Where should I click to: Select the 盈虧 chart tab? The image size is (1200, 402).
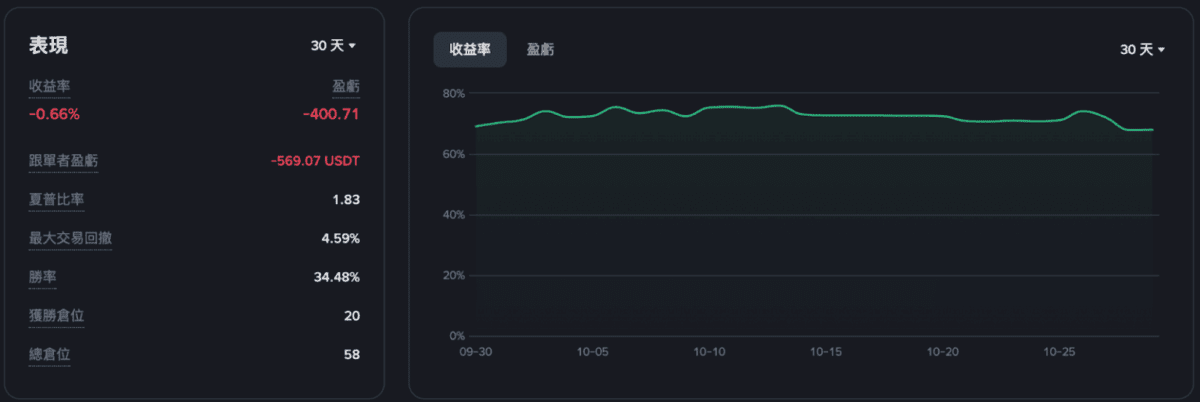click(541, 50)
